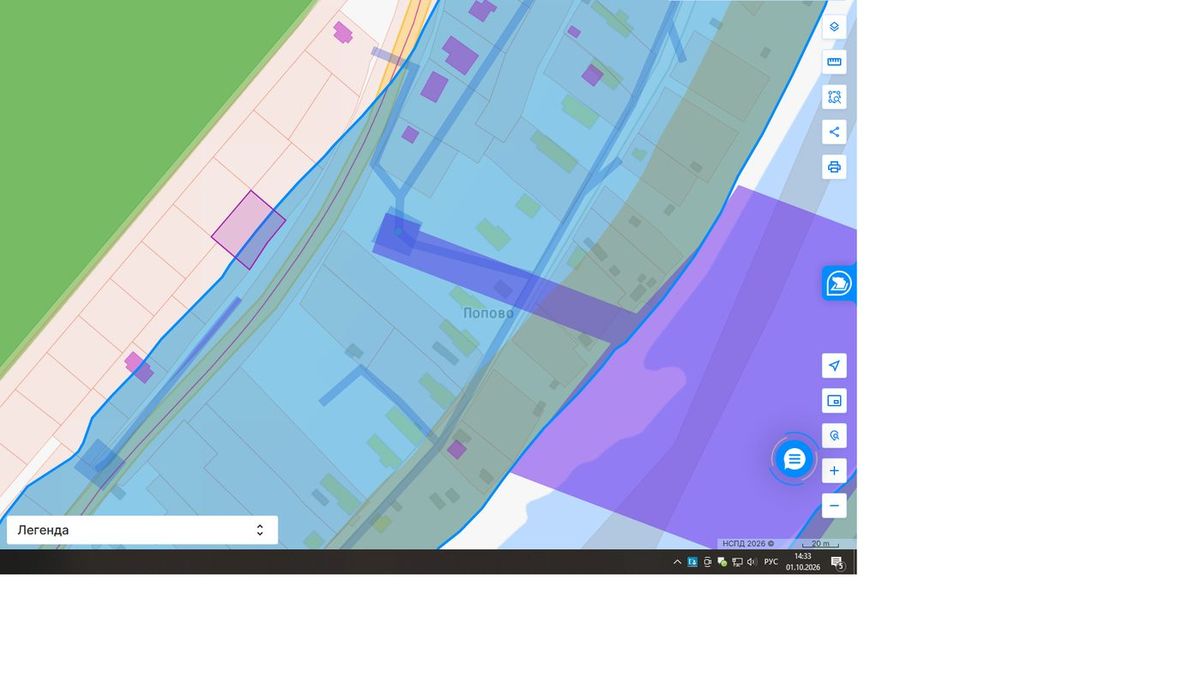This screenshot has height=675, width=1200.
Task: Expand the Легенда dropdown
Action: [x=142, y=530]
